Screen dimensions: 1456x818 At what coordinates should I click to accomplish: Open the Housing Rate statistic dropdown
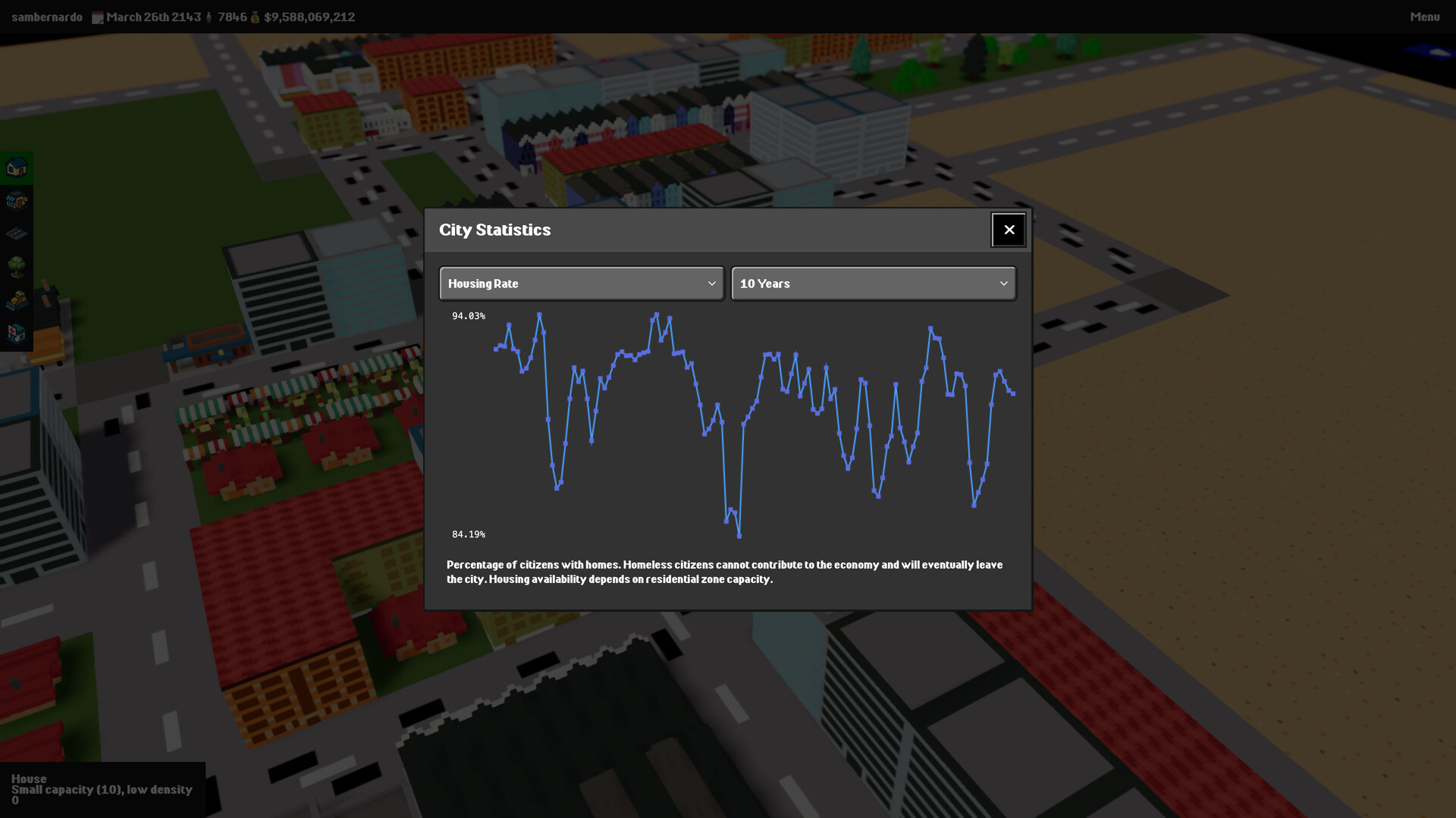pyautogui.click(x=581, y=284)
